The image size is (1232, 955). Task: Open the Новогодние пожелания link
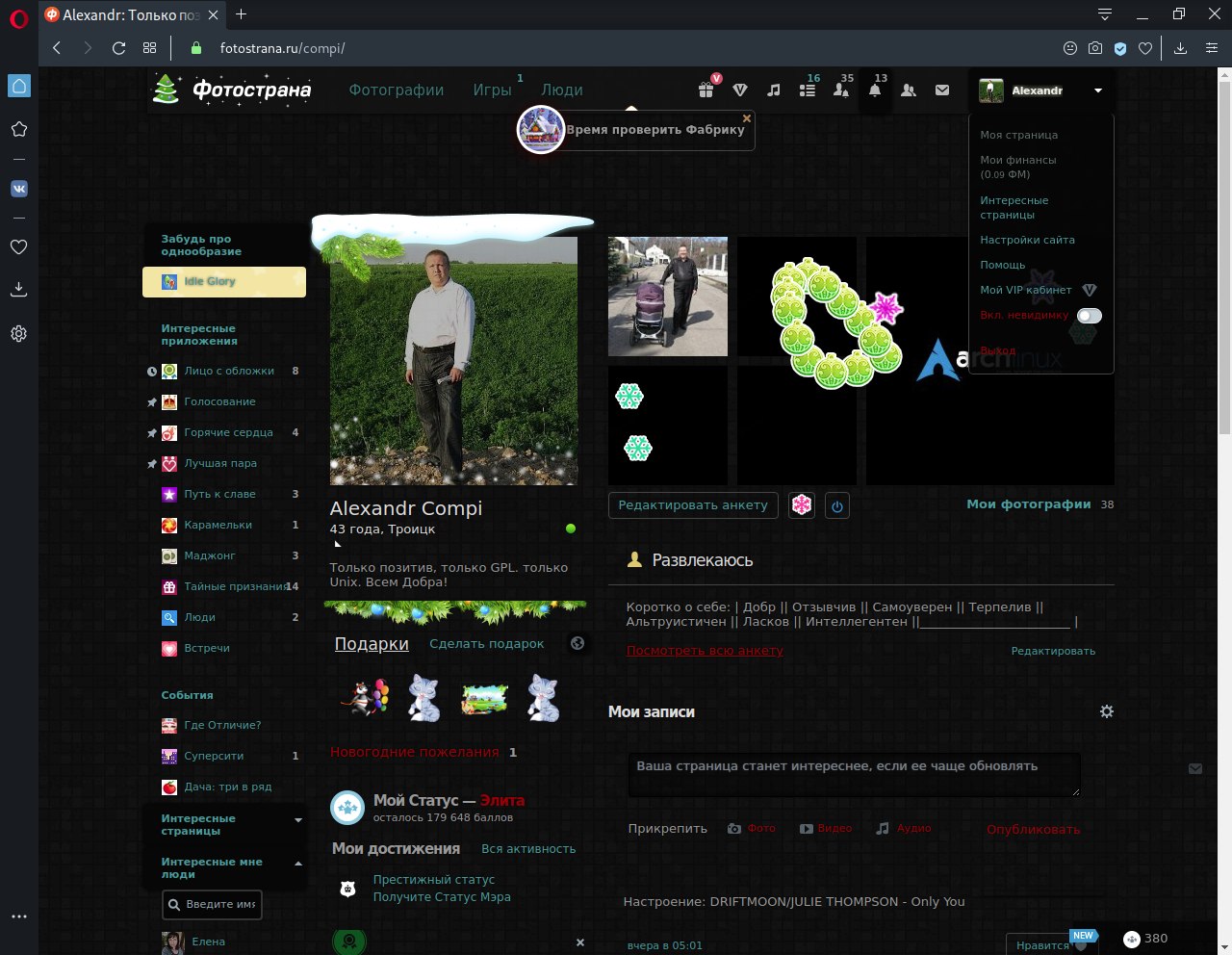[x=415, y=752]
